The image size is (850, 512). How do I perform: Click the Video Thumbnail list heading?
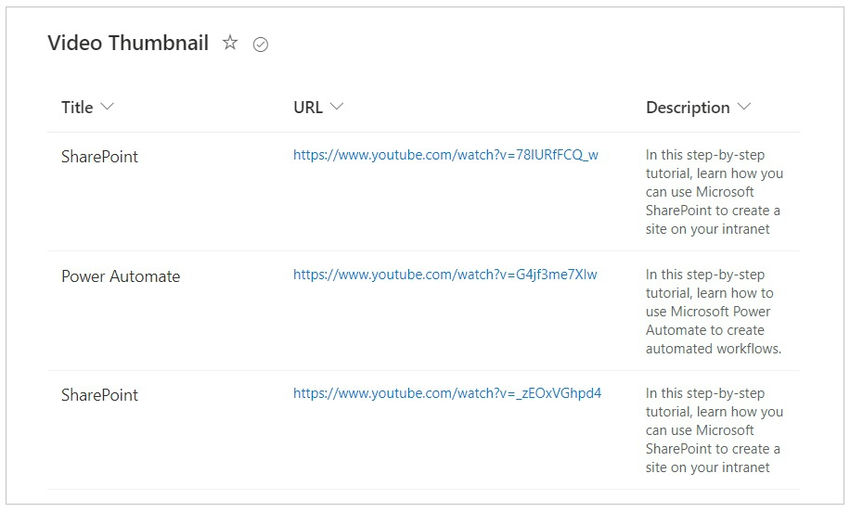point(128,43)
